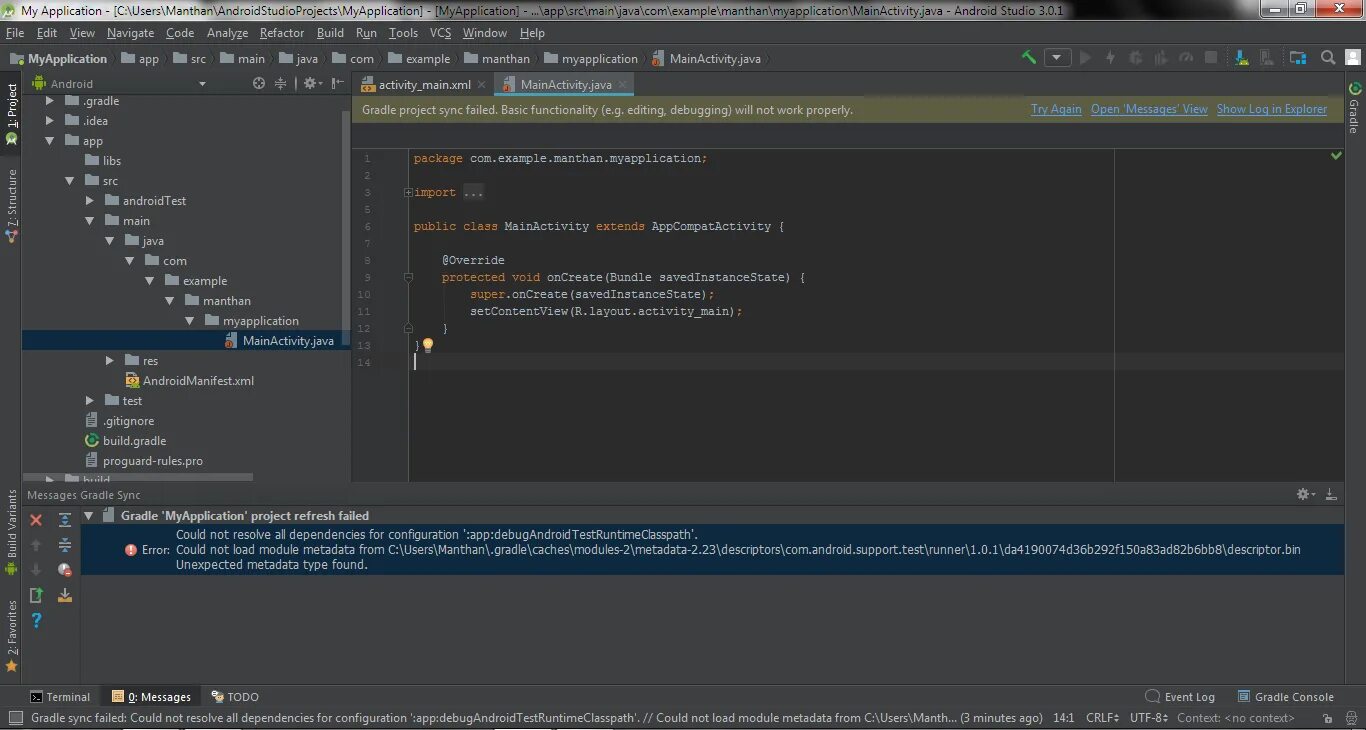Open Messages panel gear settings

pyautogui.click(x=1305, y=494)
